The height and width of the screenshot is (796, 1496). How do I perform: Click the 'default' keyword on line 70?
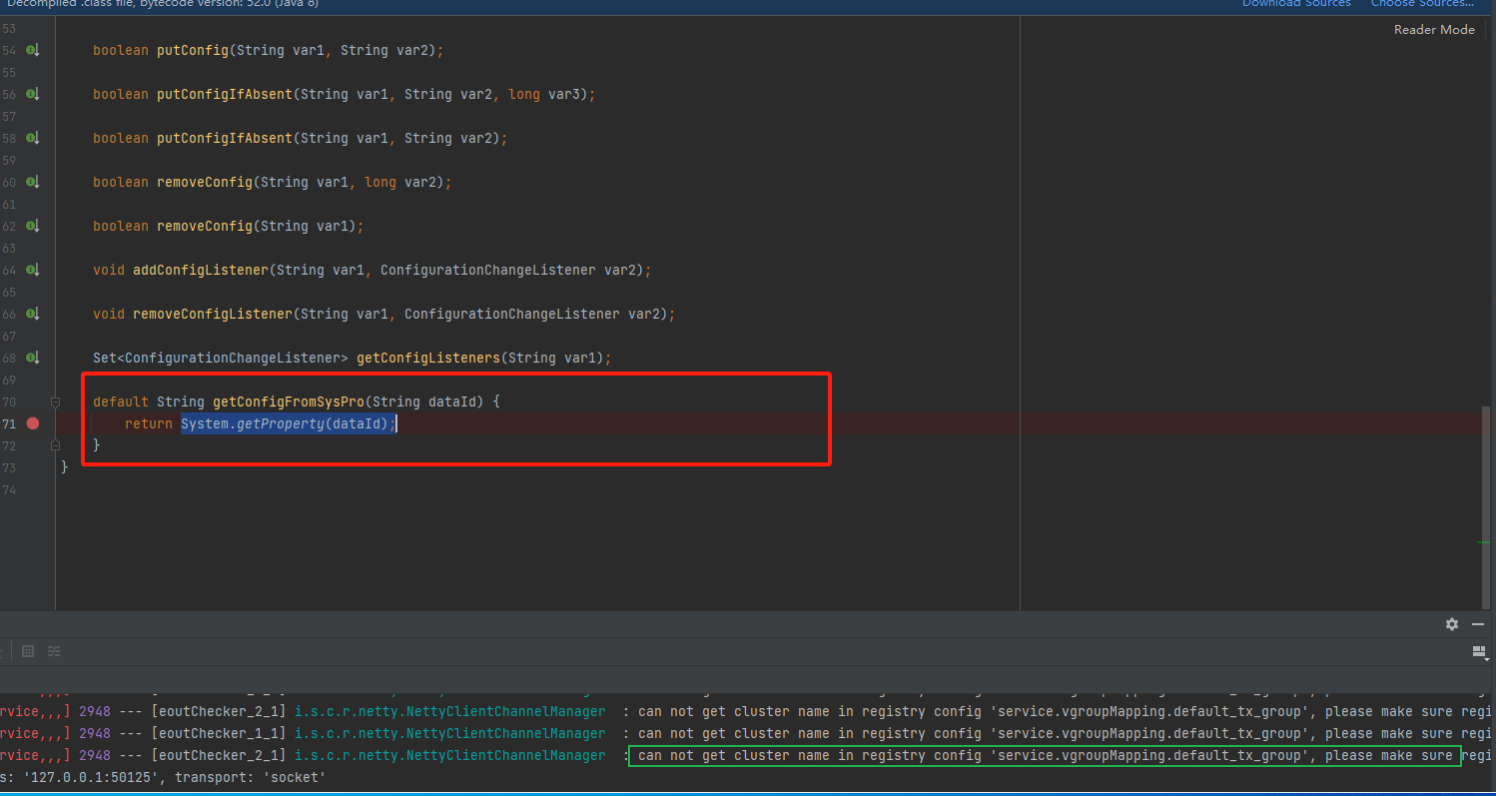pyautogui.click(x=121, y=402)
